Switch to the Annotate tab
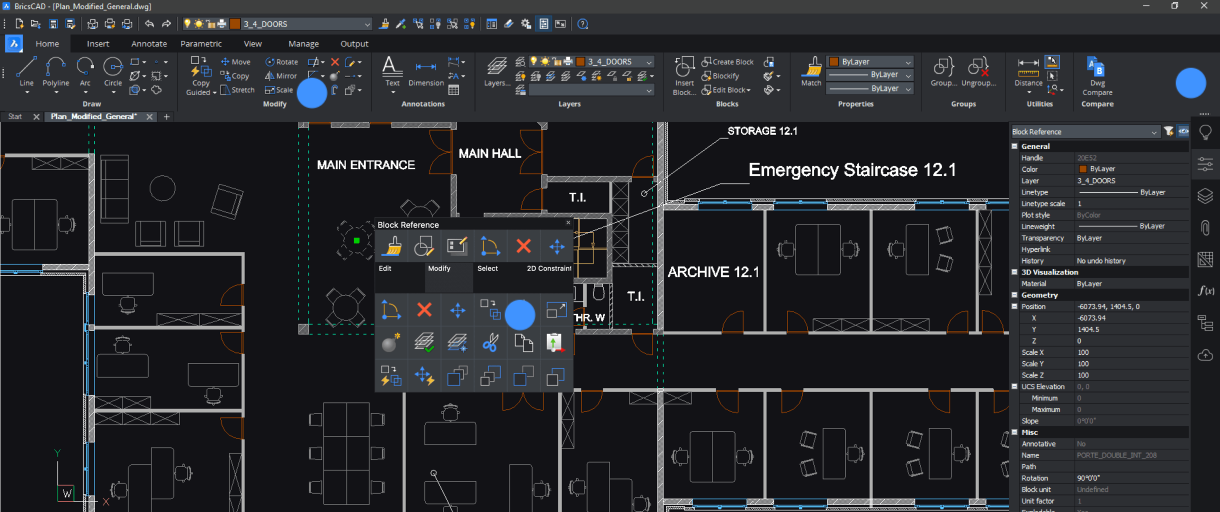Viewport: 1220px width, 512px height. pyautogui.click(x=149, y=44)
